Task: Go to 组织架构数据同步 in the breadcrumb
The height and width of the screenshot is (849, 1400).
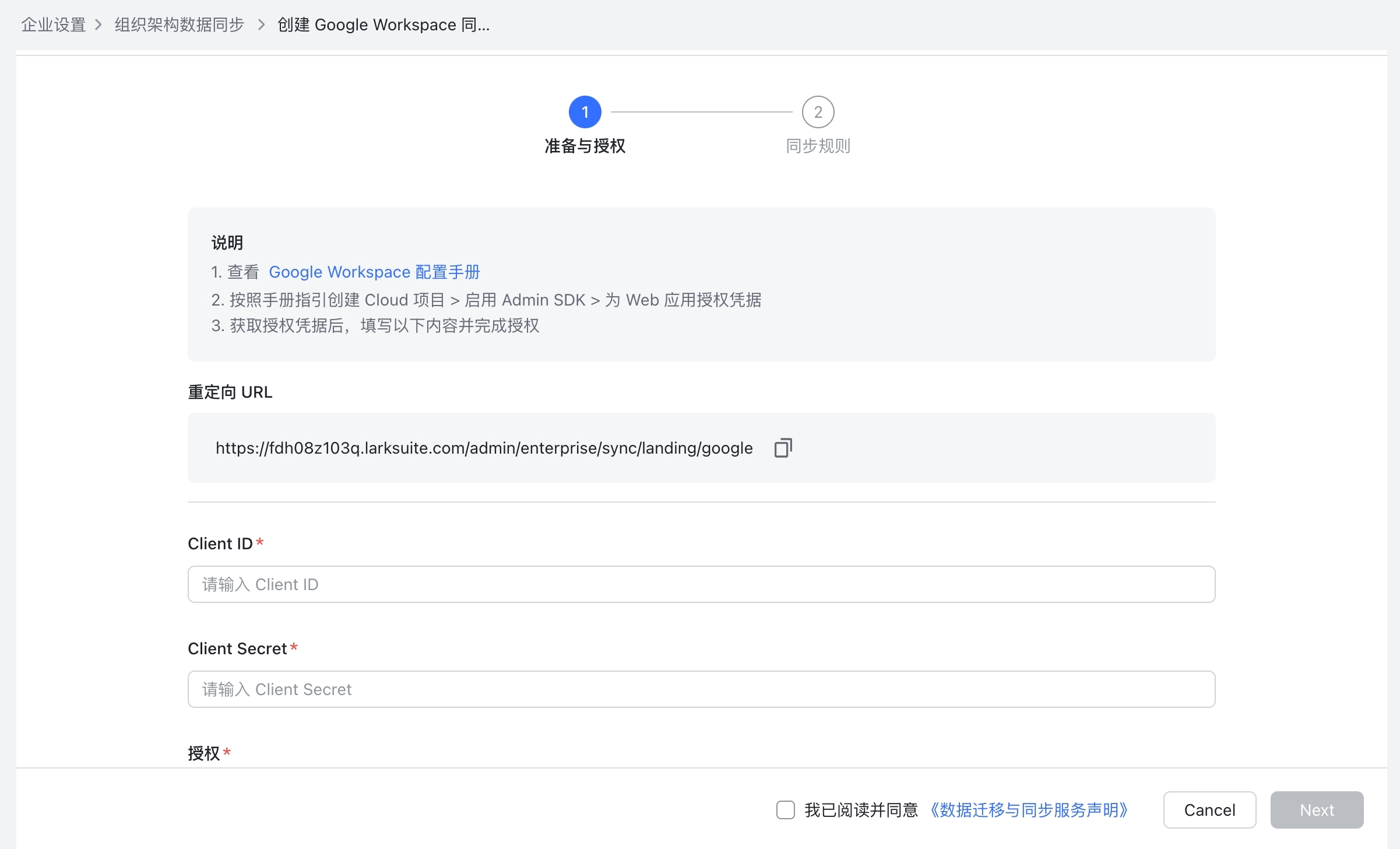Action: tap(179, 24)
